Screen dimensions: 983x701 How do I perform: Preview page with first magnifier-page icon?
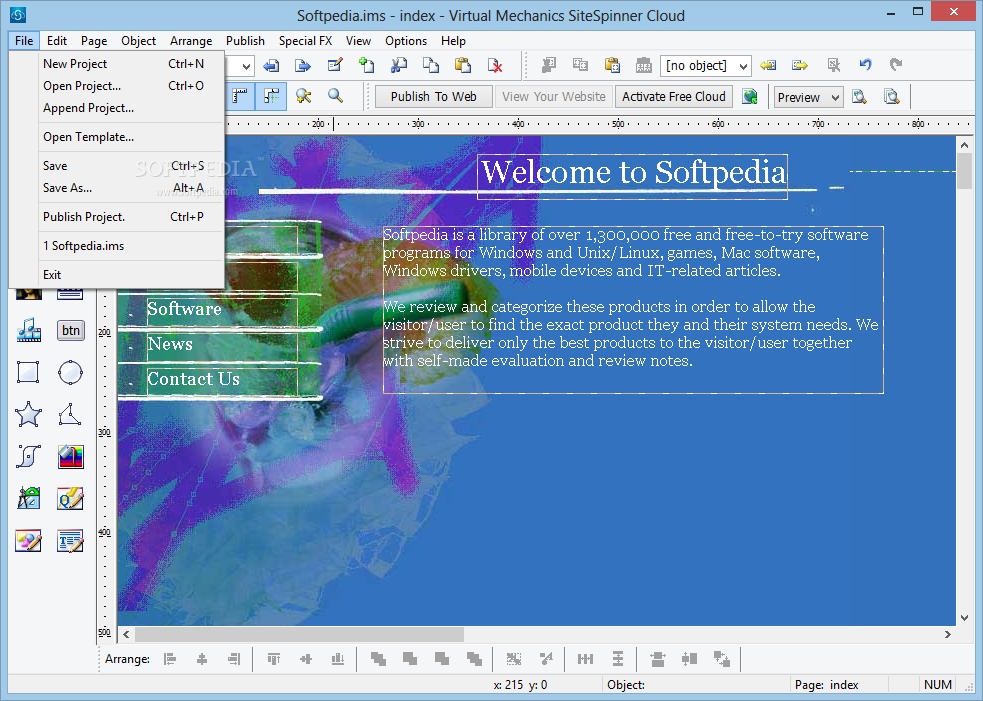859,97
